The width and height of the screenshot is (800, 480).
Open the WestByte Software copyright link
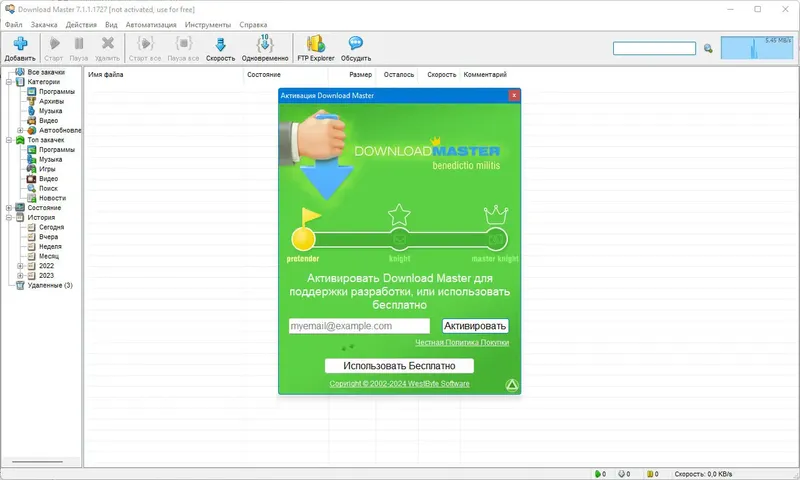click(399, 384)
